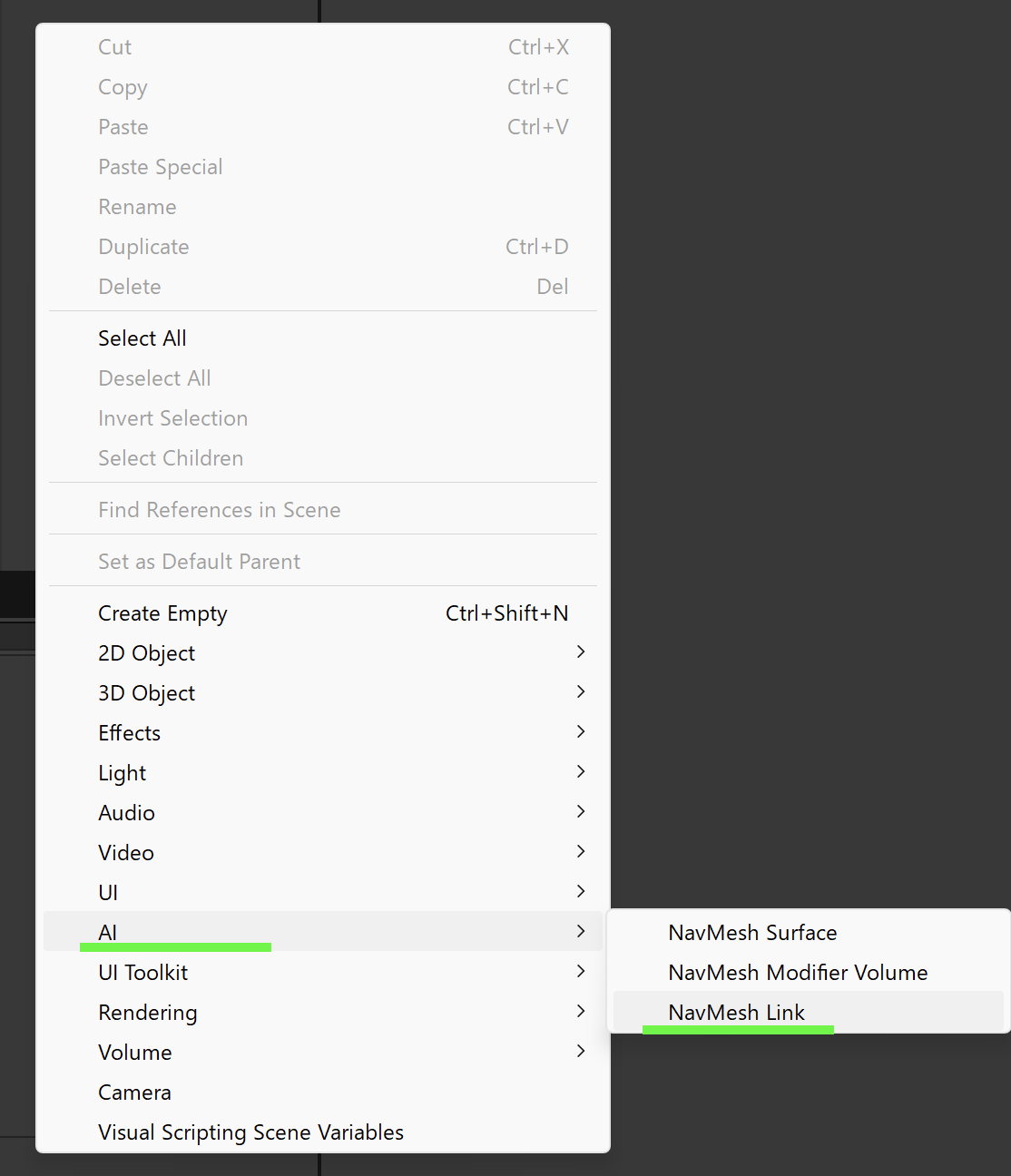The height and width of the screenshot is (1176, 1011).
Task: Choose Visual Scripting Scene Variables
Action: (x=250, y=1132)
